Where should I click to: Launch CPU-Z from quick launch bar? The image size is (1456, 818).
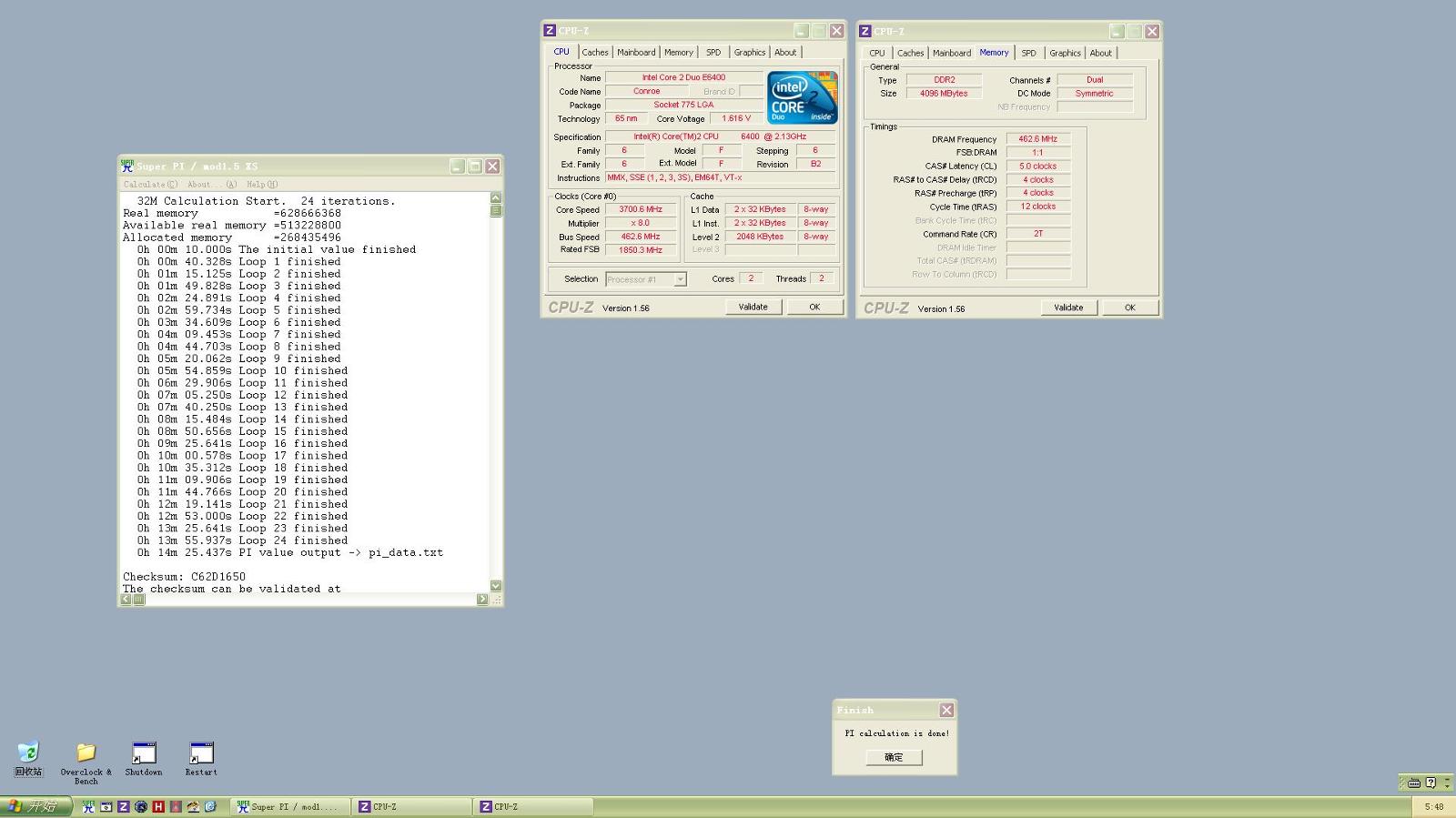point(124,806)
